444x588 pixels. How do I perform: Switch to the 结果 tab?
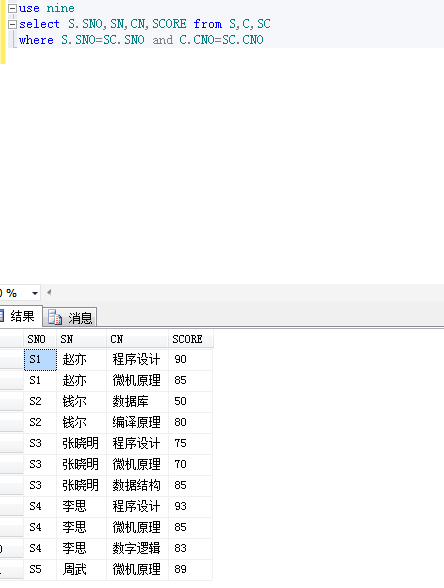tap(21, 316)
